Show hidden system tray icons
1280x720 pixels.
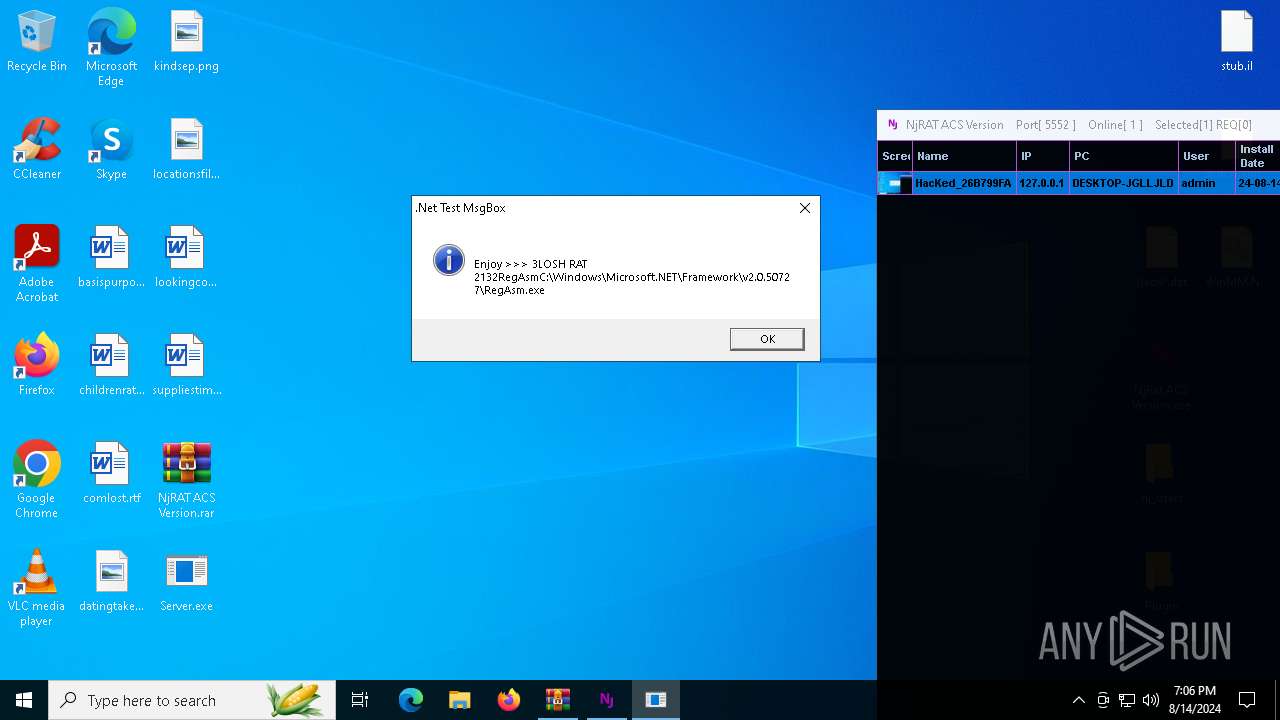click(x=1078, y=700)
